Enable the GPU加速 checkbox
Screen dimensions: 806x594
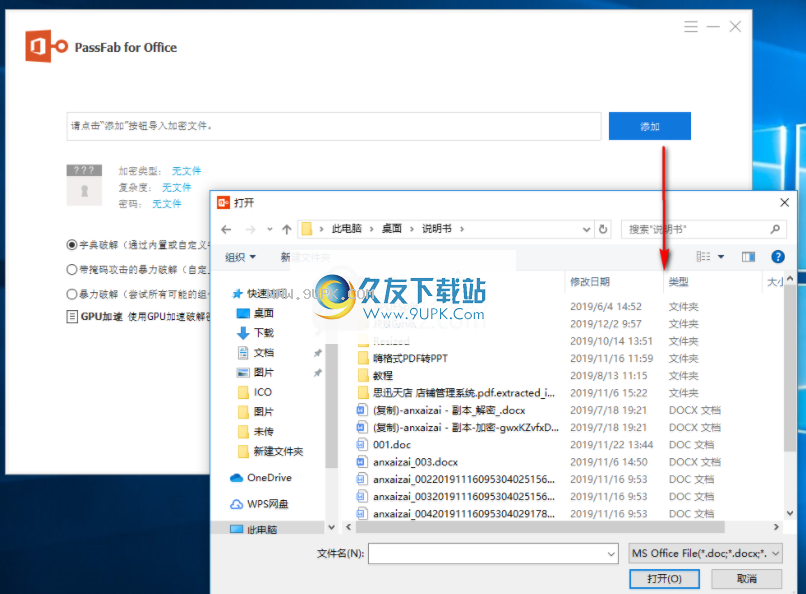tap(72, 316)
